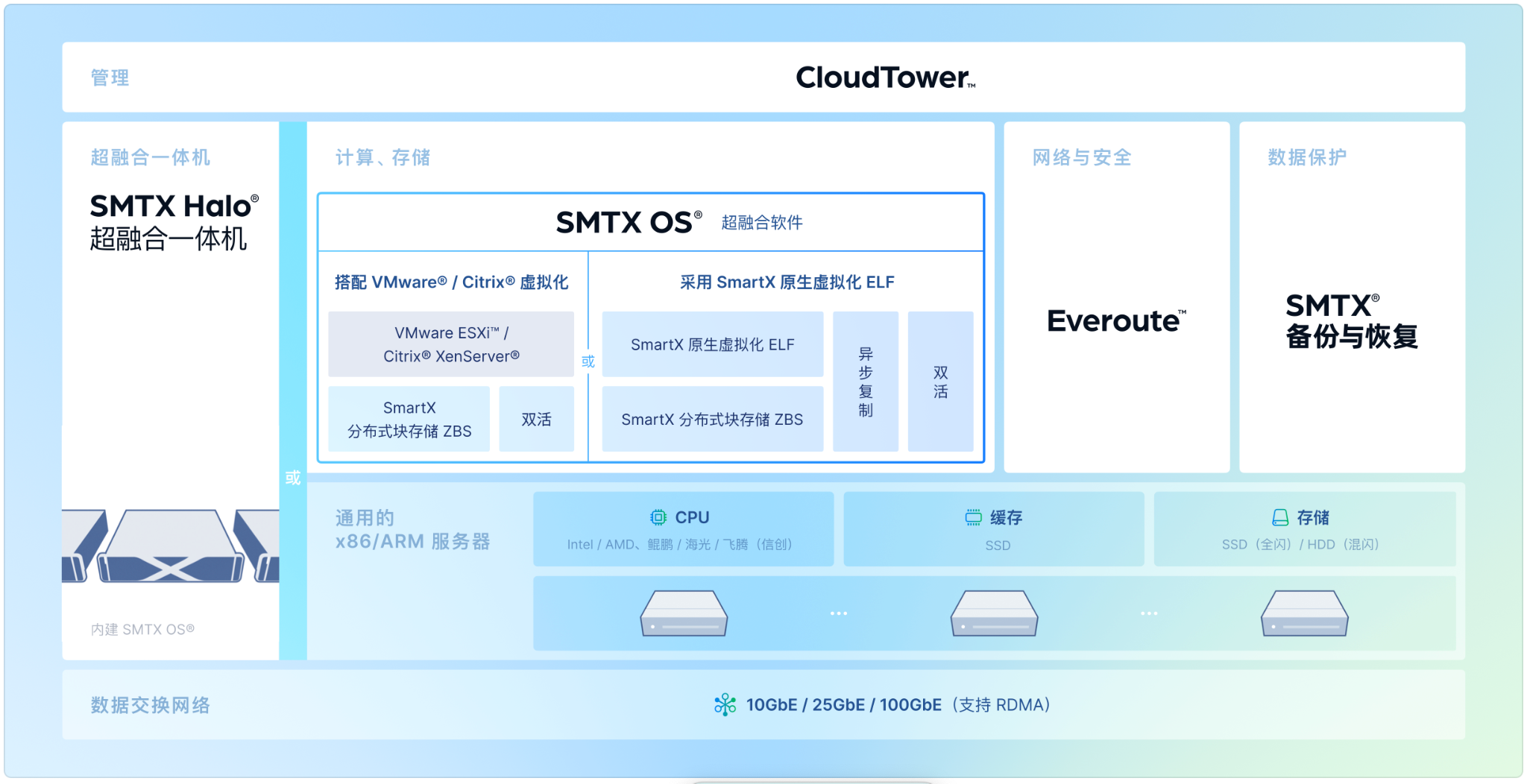
Task: Click the cache memory icon next to 缓存
Action: click(973, 517)
